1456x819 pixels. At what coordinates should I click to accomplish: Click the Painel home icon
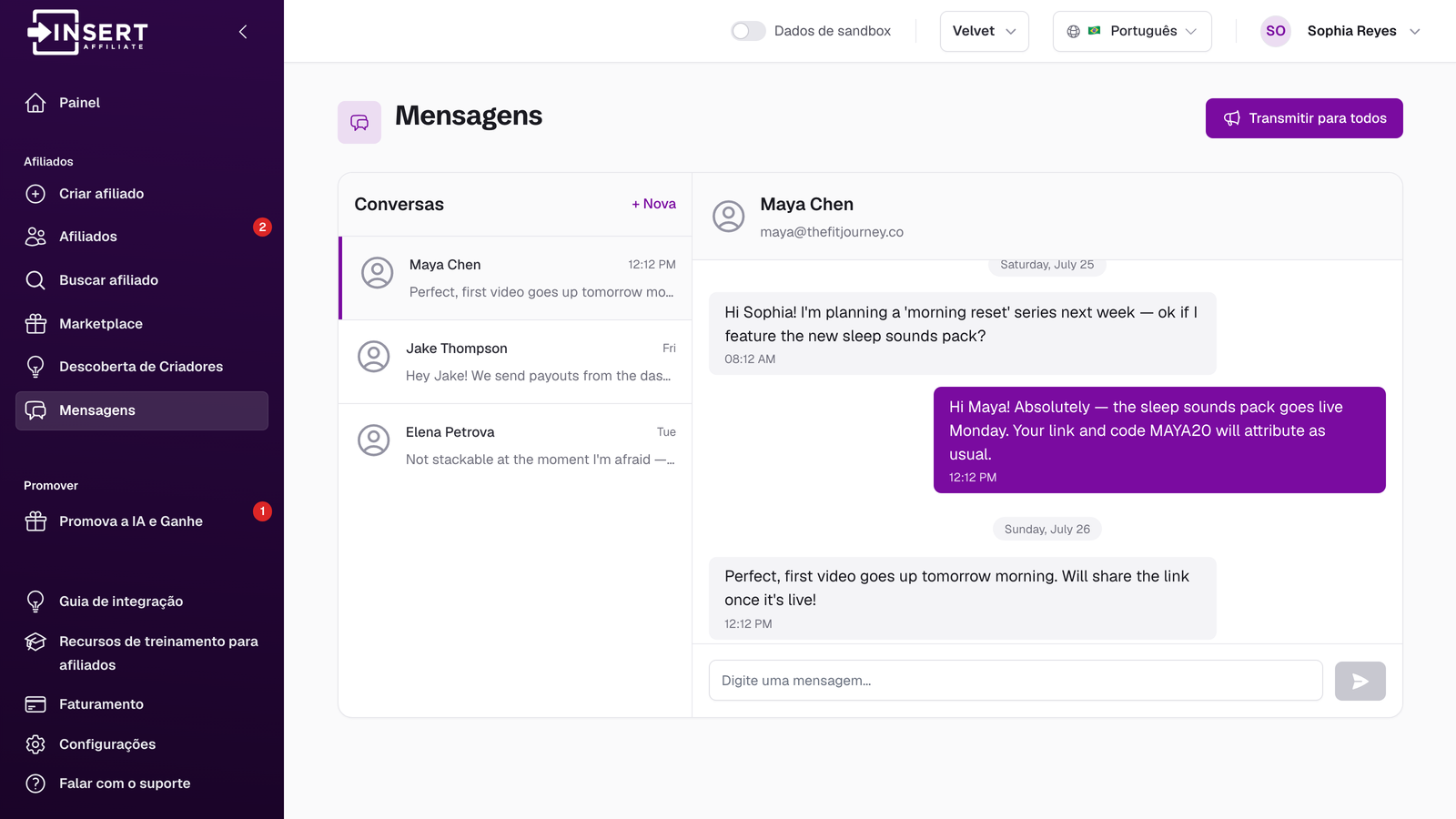click(x=35, y=103)
